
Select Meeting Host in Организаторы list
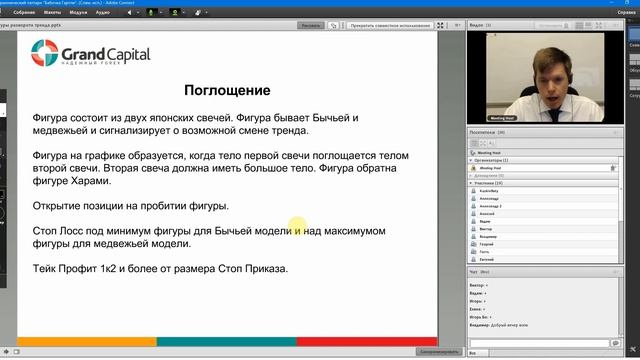pyautogui.click(x=543, y=168)
